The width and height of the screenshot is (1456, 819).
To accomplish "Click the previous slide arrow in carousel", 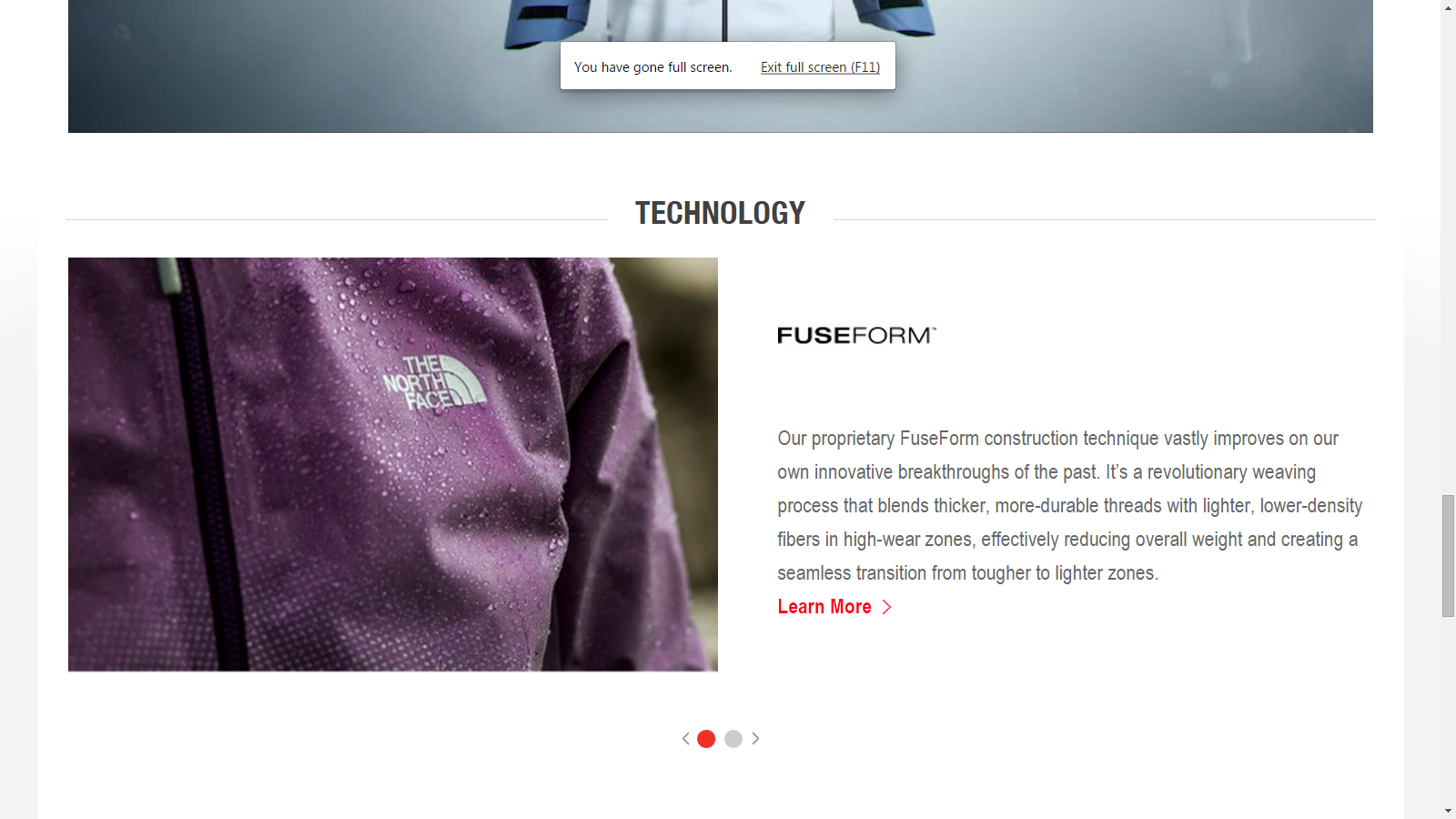I will (686, 739).
